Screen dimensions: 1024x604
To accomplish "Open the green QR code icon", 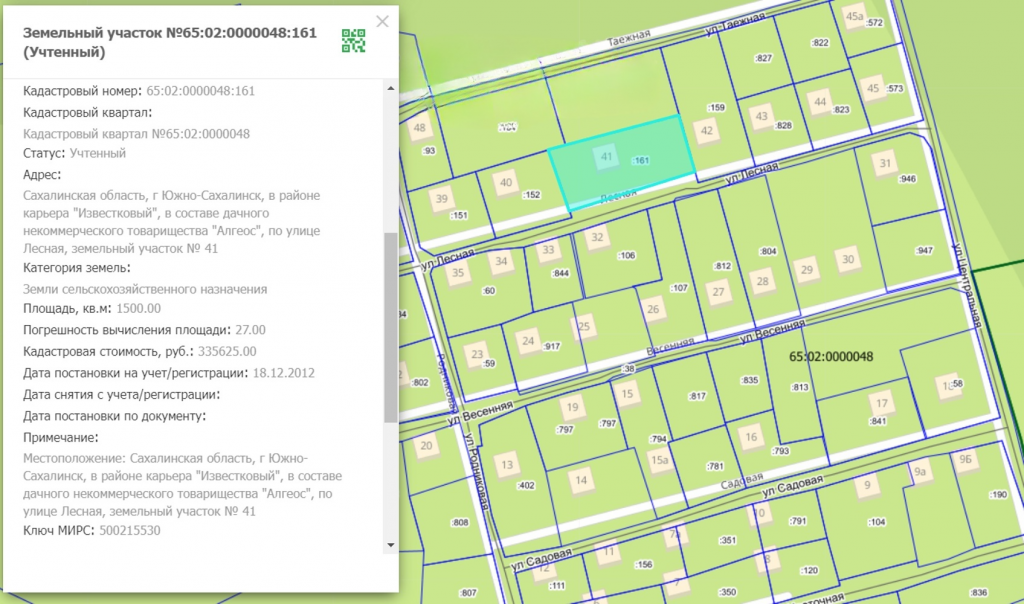I will (x=353, y=40).
